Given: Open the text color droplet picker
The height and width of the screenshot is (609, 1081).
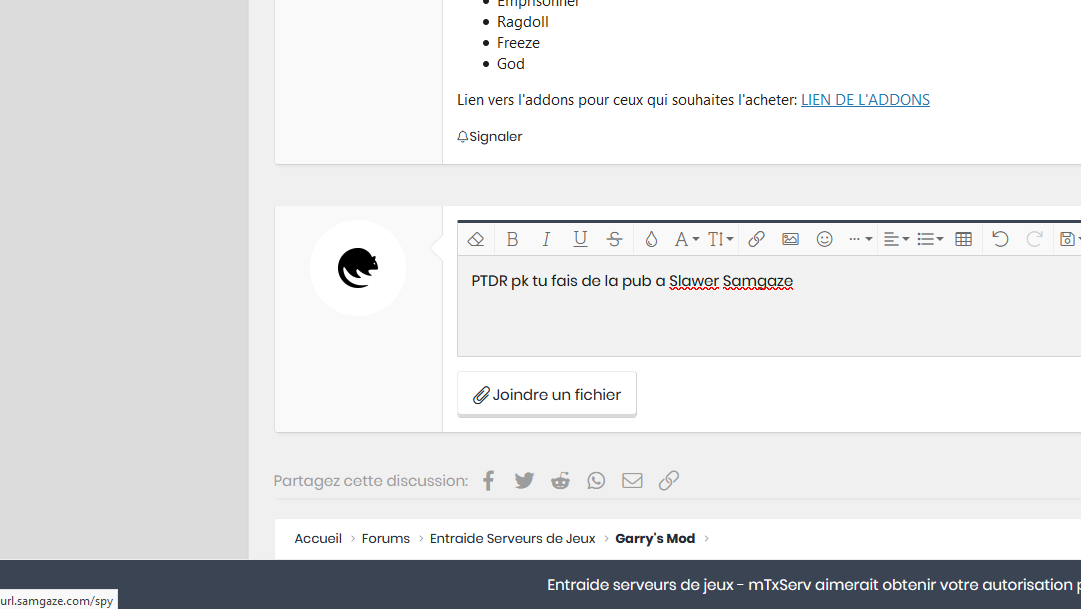Looking at the screenshot, I should click(651, 239).
